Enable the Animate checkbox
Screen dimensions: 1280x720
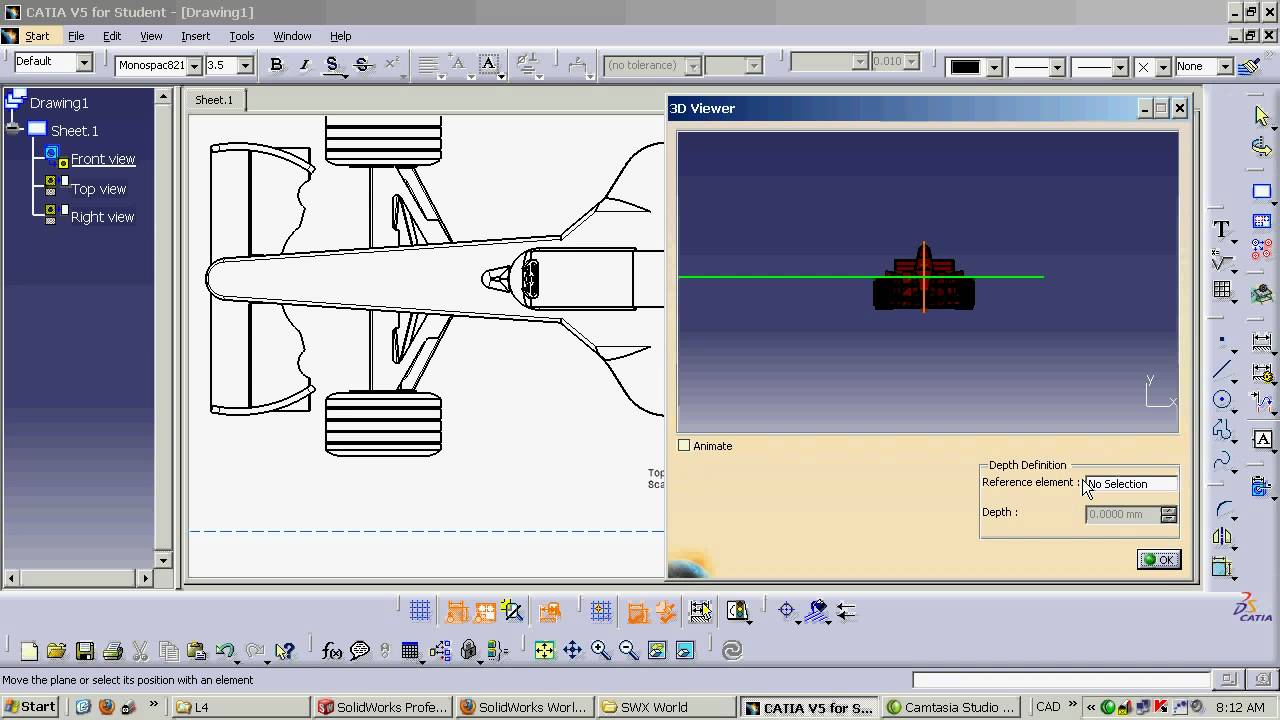(684, 446)
